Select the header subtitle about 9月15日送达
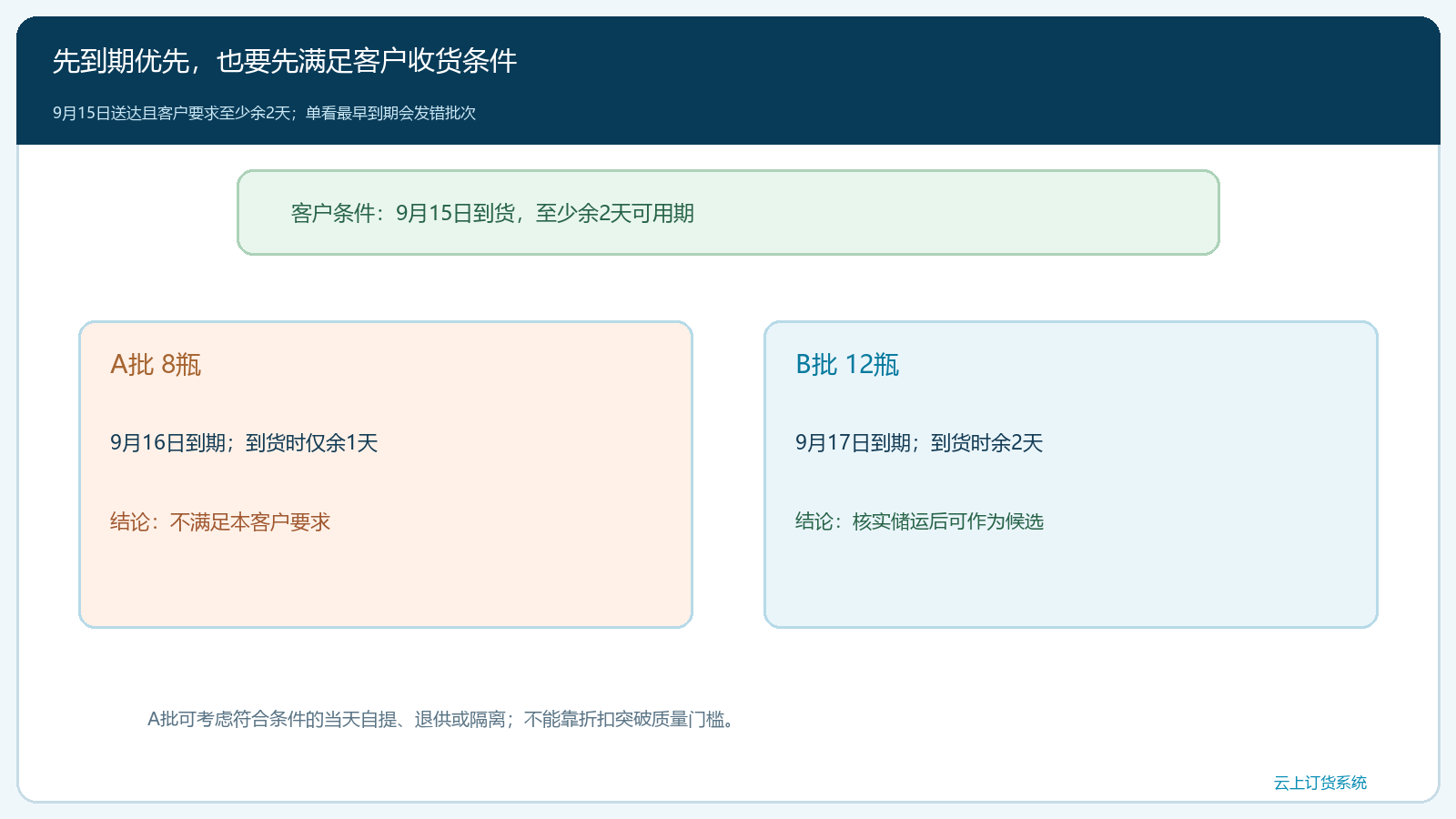This screenshot has height=819, width=1456. (x=264, y=113)
